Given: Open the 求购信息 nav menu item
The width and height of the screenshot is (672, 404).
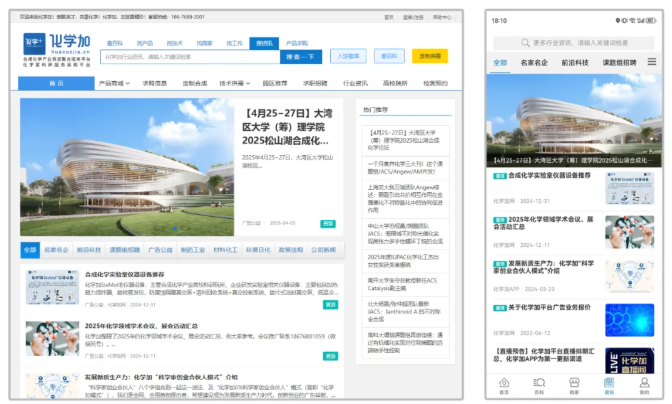Looking at the screenshot, I should (x=155, y=84).
